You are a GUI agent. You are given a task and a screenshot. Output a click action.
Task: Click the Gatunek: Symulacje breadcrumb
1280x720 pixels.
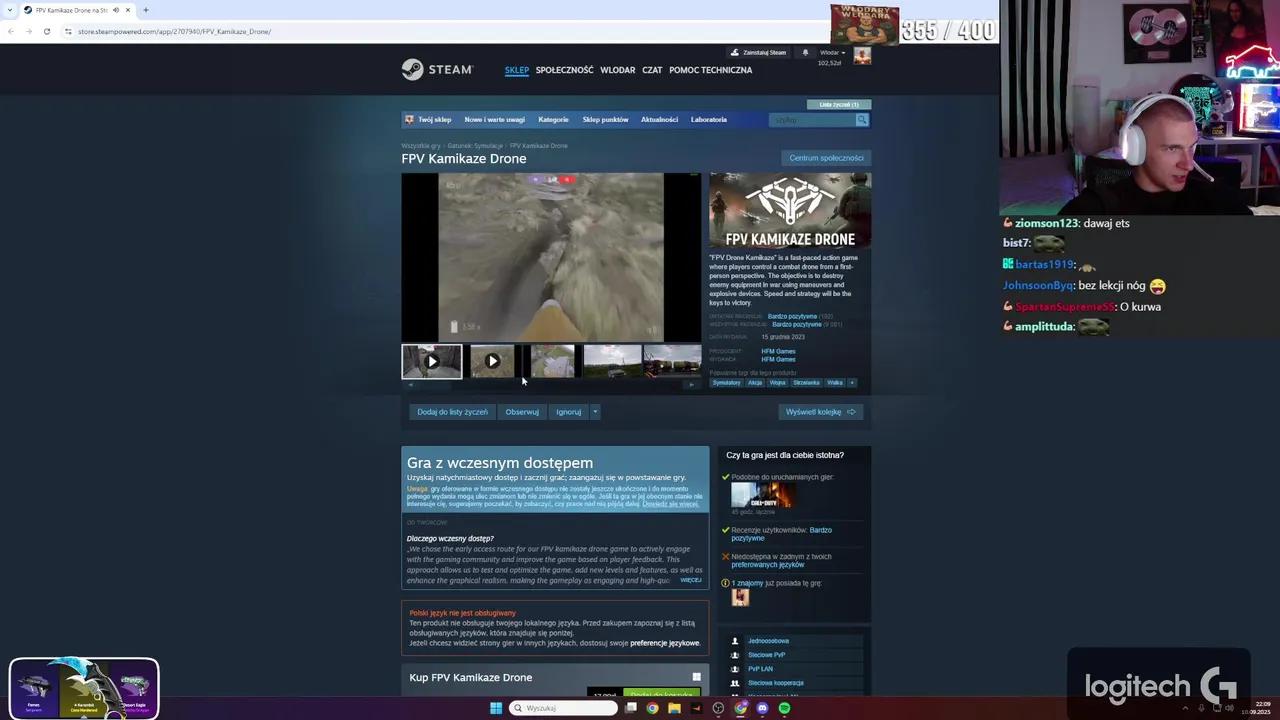[x=475, y=146]
